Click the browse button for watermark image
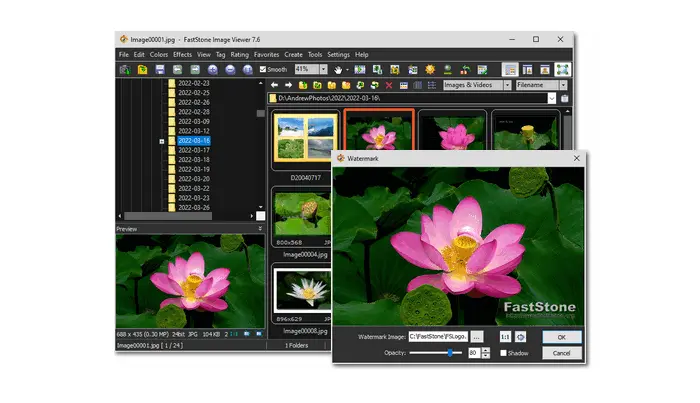700x403 pixels. pos(477,337)
